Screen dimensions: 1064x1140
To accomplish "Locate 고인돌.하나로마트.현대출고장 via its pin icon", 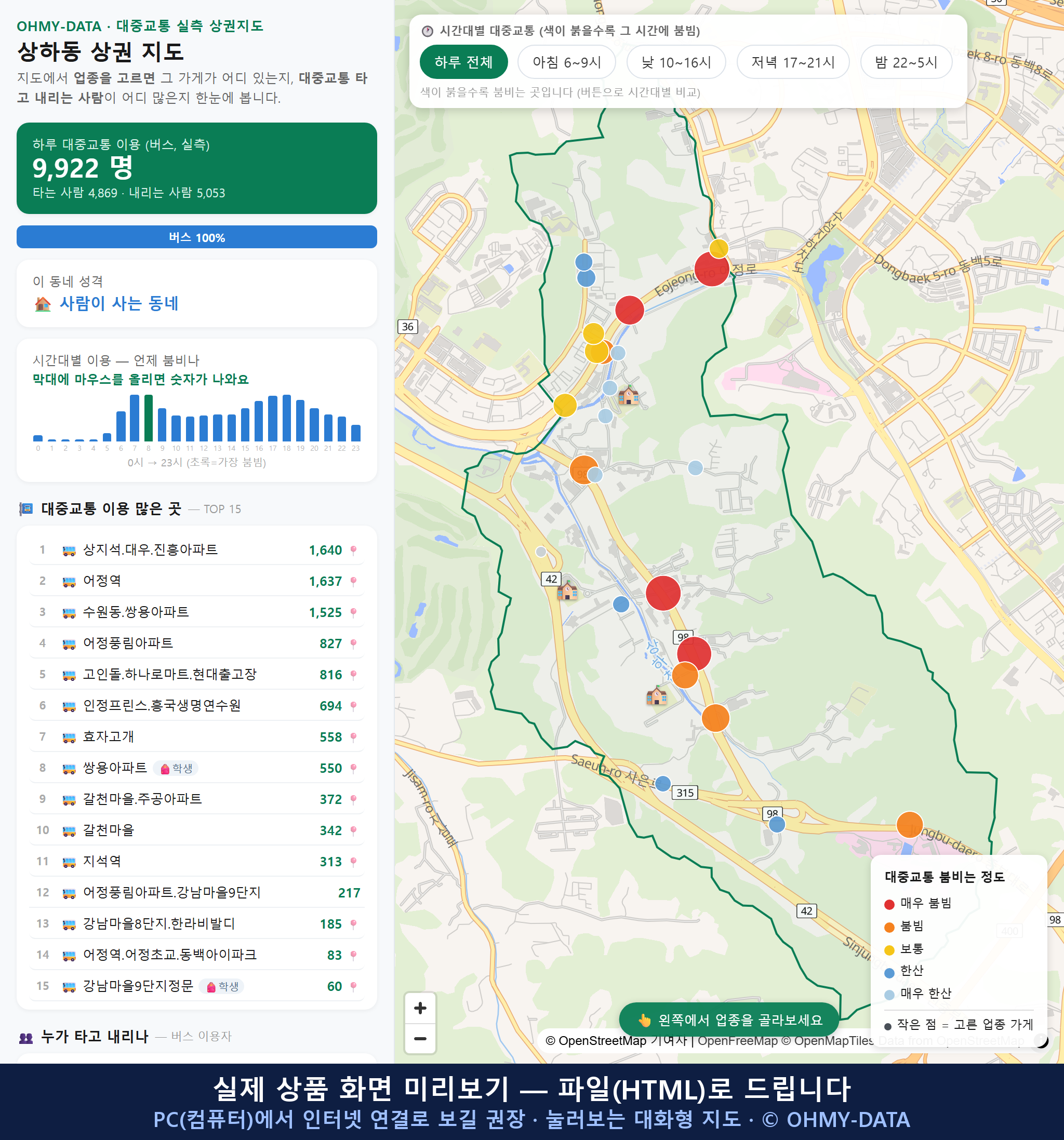I will [x=353, y=675].
